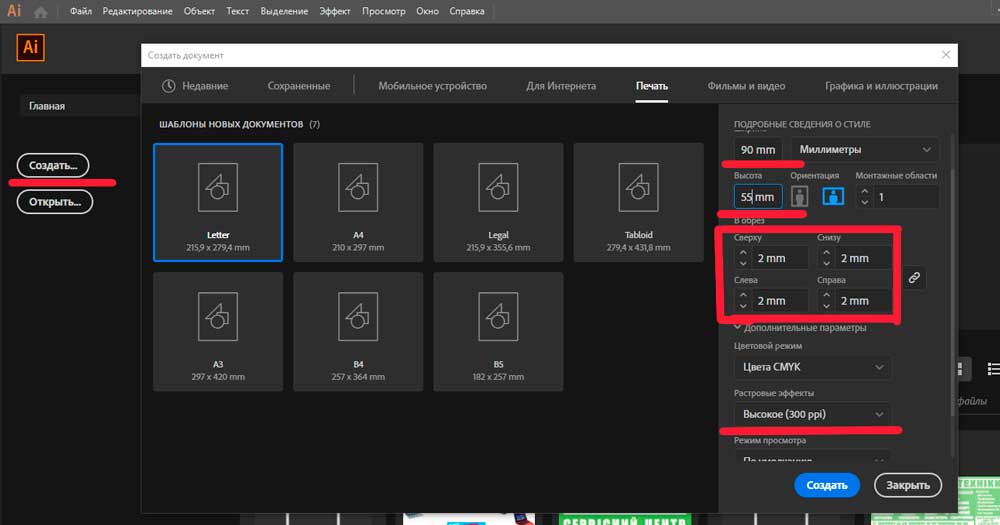The width and height of the screenshot is (1000, 525).
Task: Switch to Мобильное устройство tab
Action: 432,85
